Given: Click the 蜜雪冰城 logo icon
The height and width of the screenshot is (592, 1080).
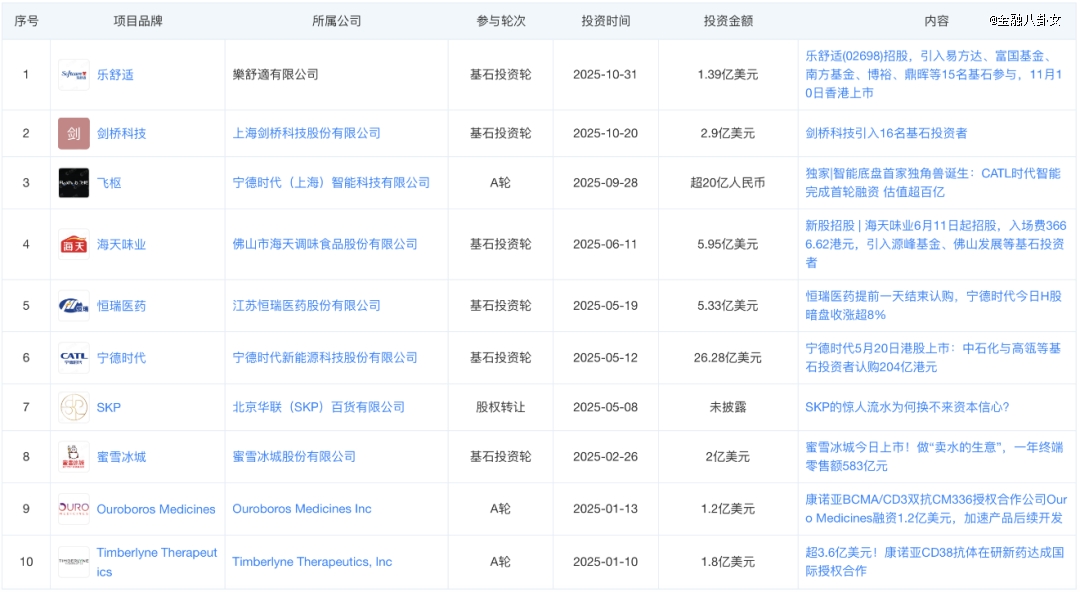Looking at the screenshot, I should (x=74, y=457).
